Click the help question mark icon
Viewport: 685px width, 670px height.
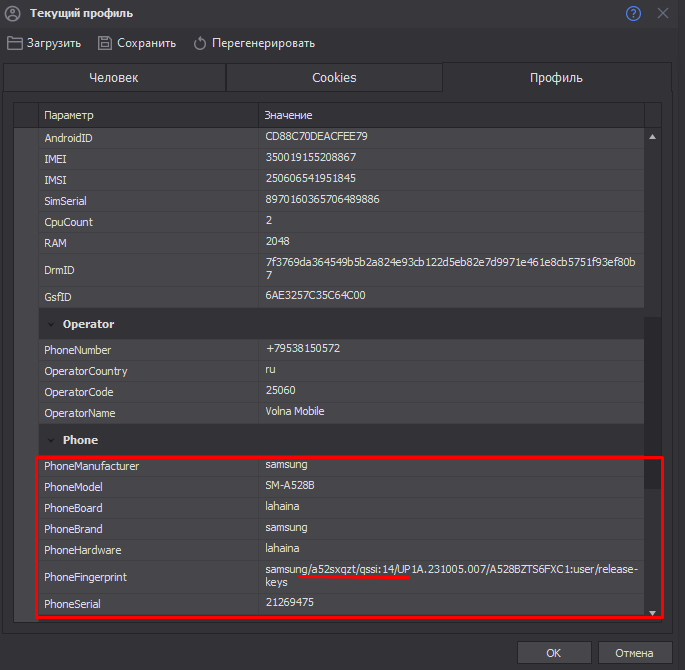(633, 14)
